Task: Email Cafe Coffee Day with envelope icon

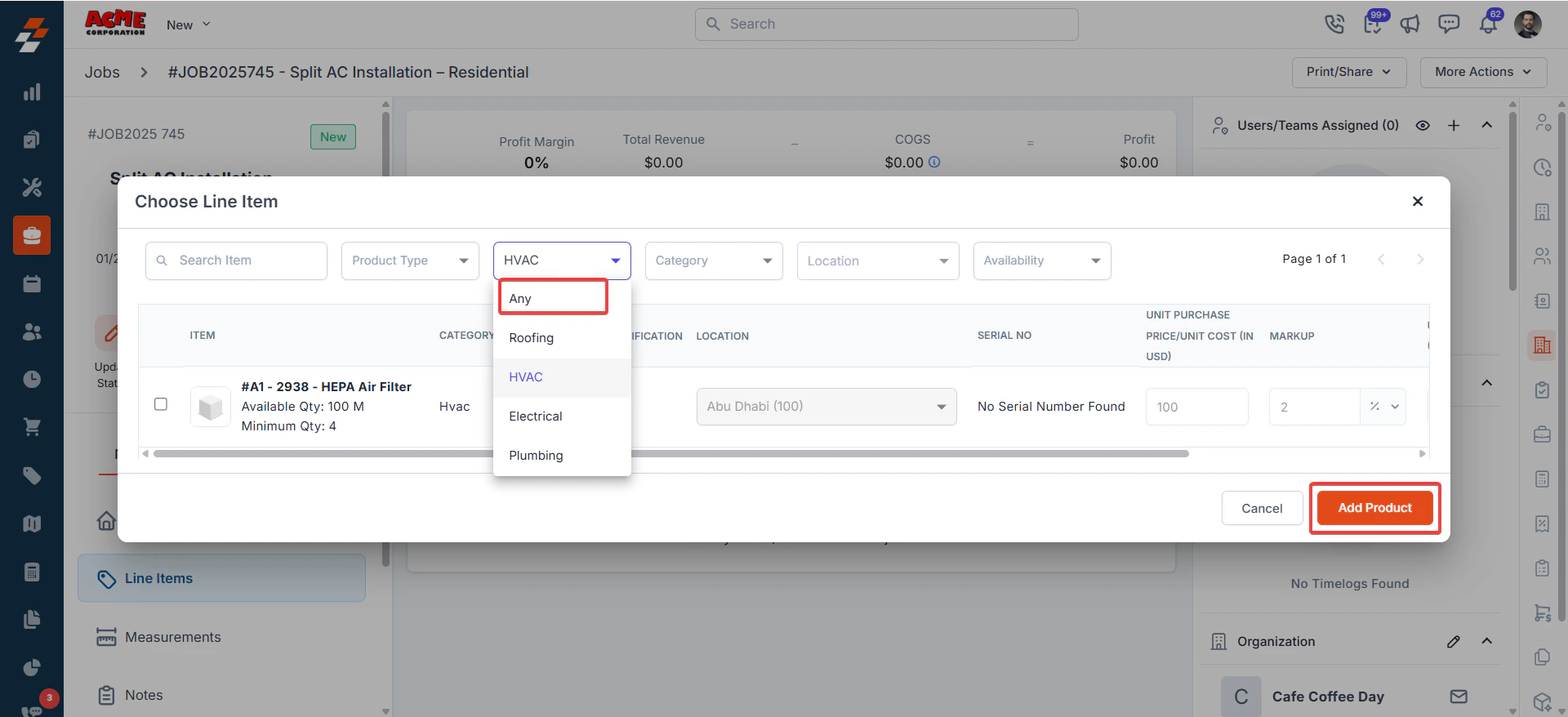Action: (1459, 697)
